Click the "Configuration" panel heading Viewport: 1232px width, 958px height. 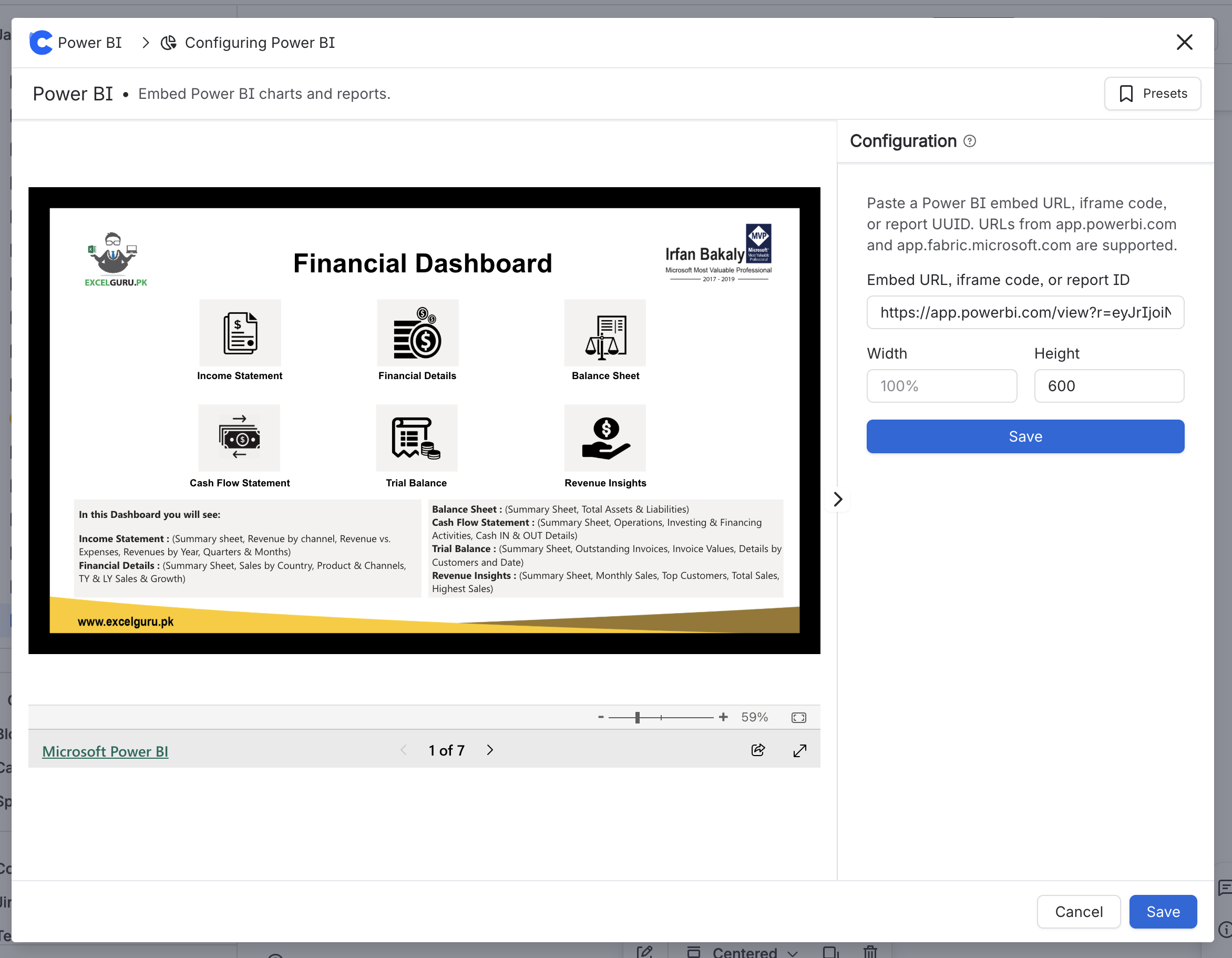903,141
